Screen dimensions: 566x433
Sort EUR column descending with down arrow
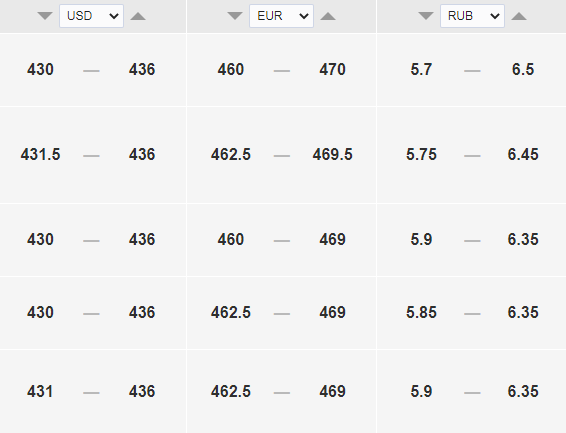point(235,16)
